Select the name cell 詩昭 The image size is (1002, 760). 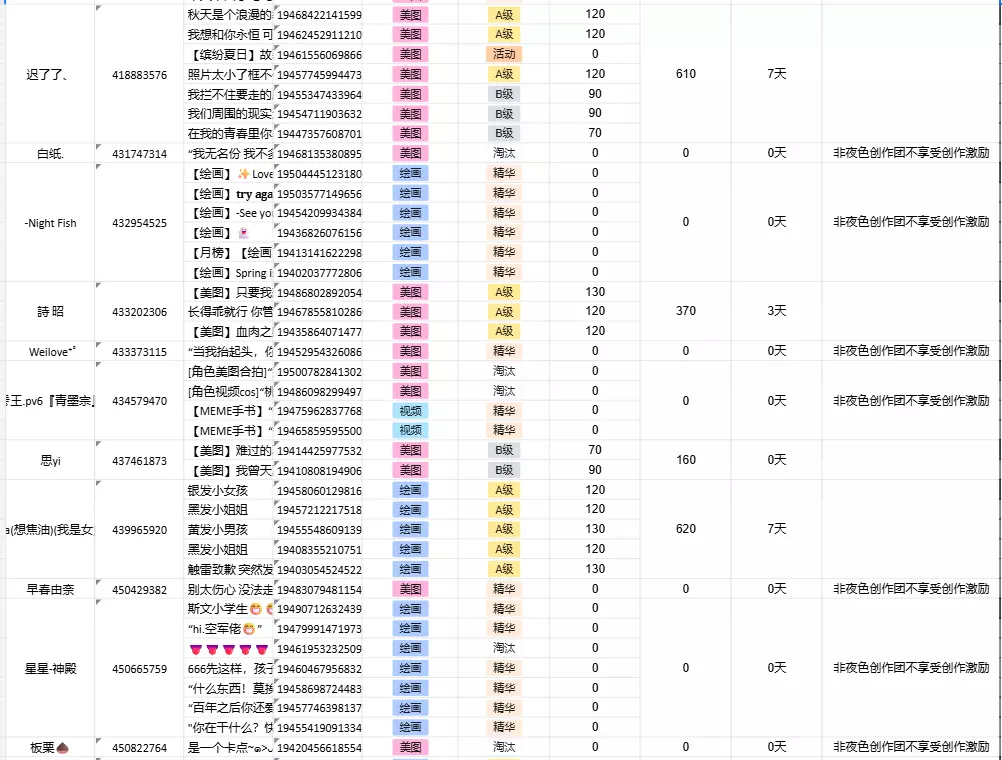(50, 312)
